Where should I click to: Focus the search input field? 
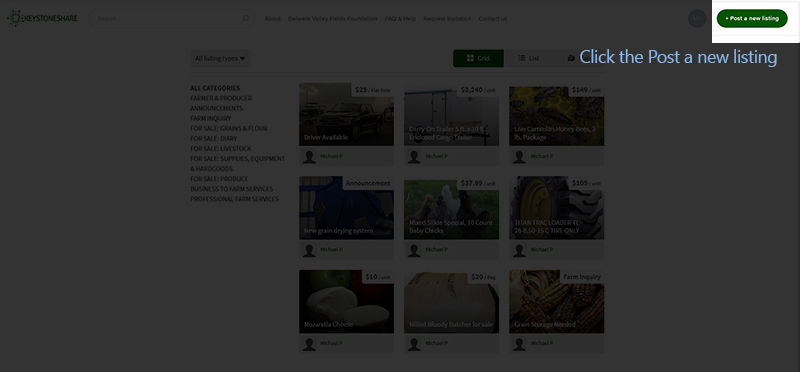click(166, 18)
